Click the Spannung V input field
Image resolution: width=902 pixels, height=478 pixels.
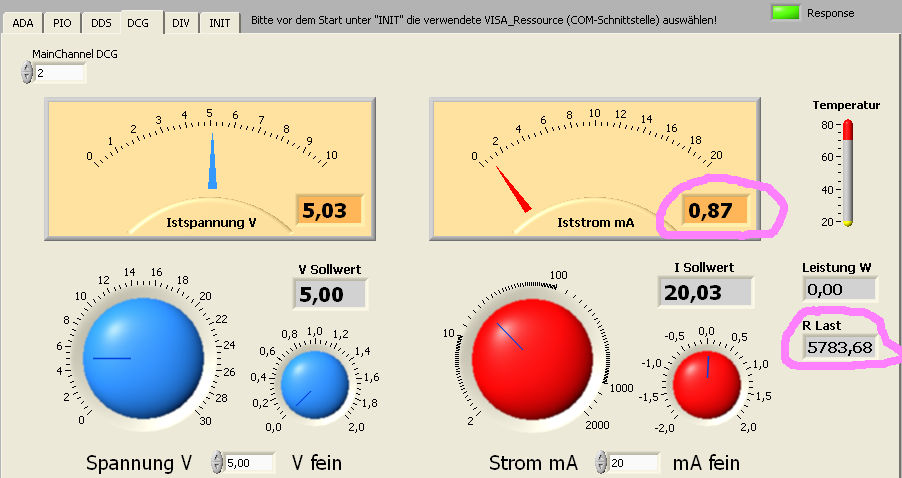coord(249,463)
